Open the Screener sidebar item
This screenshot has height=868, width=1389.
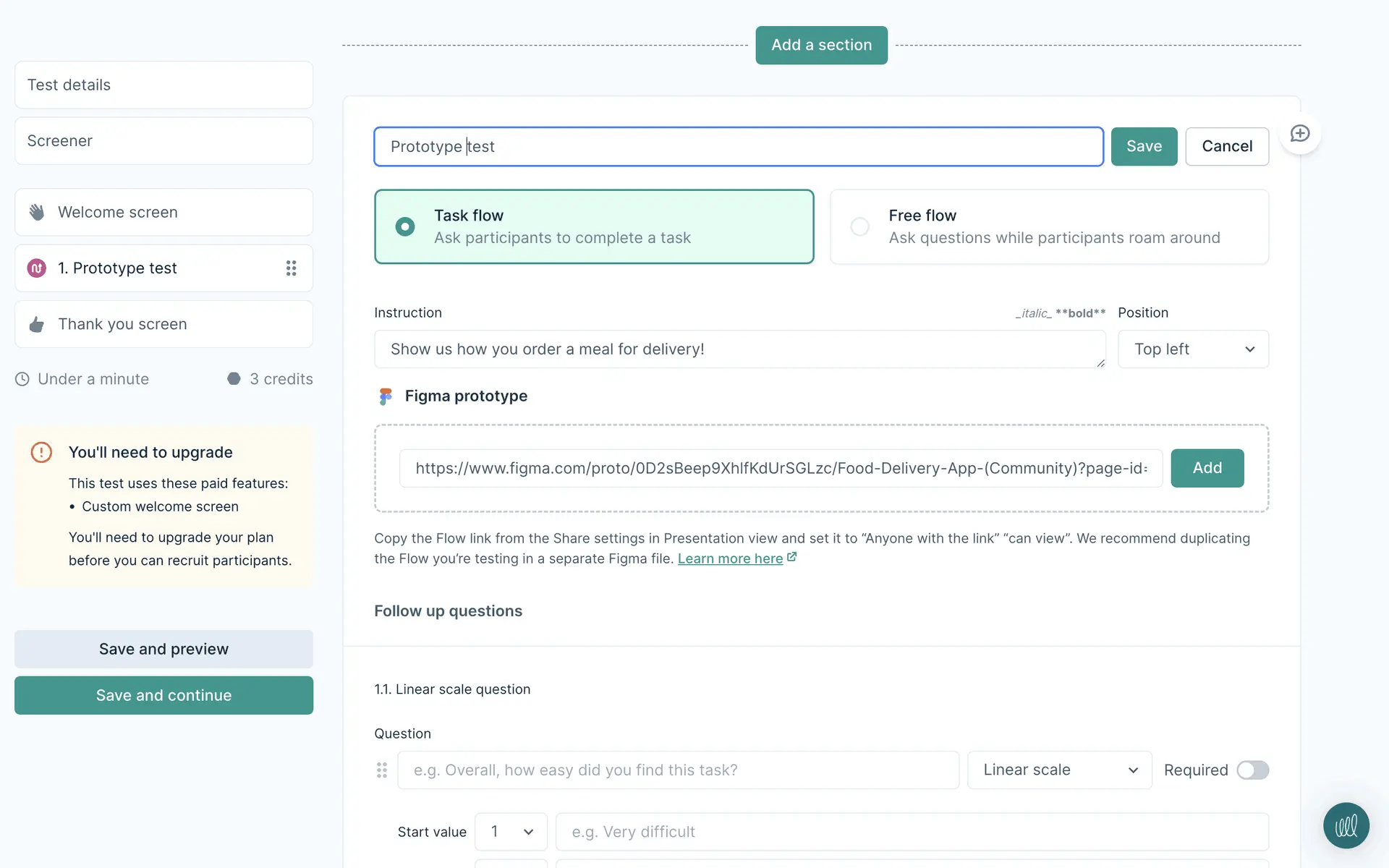[163, 141]
